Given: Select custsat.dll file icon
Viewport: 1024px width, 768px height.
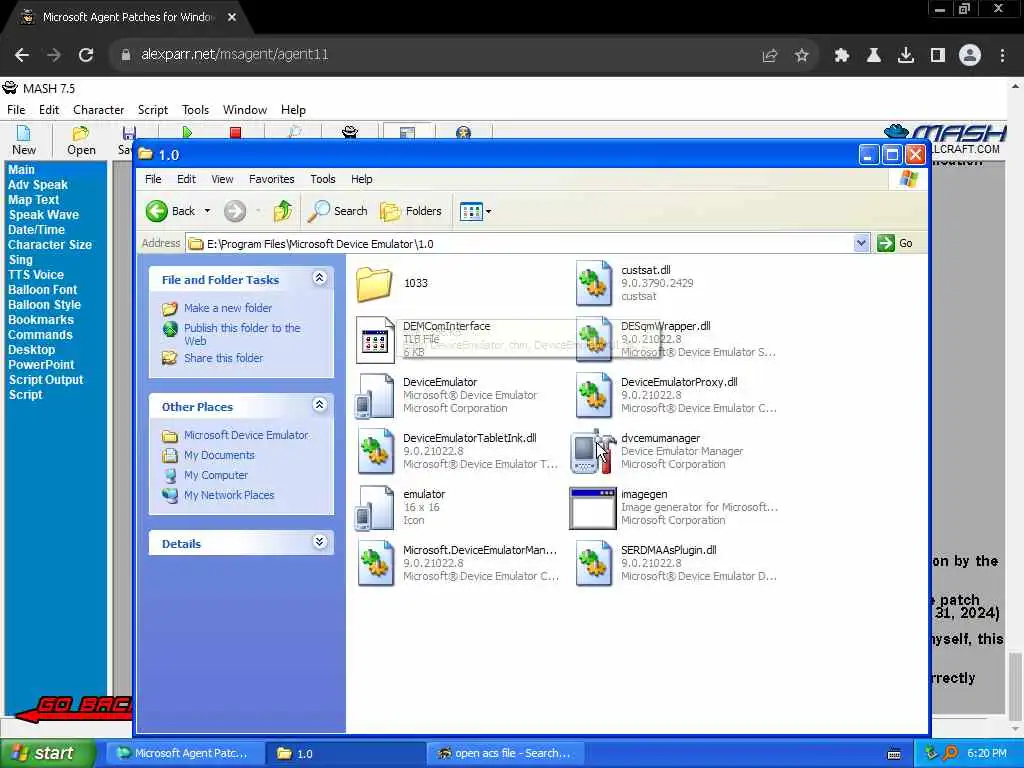Looking at the screenshot, I should click(594, 283).
